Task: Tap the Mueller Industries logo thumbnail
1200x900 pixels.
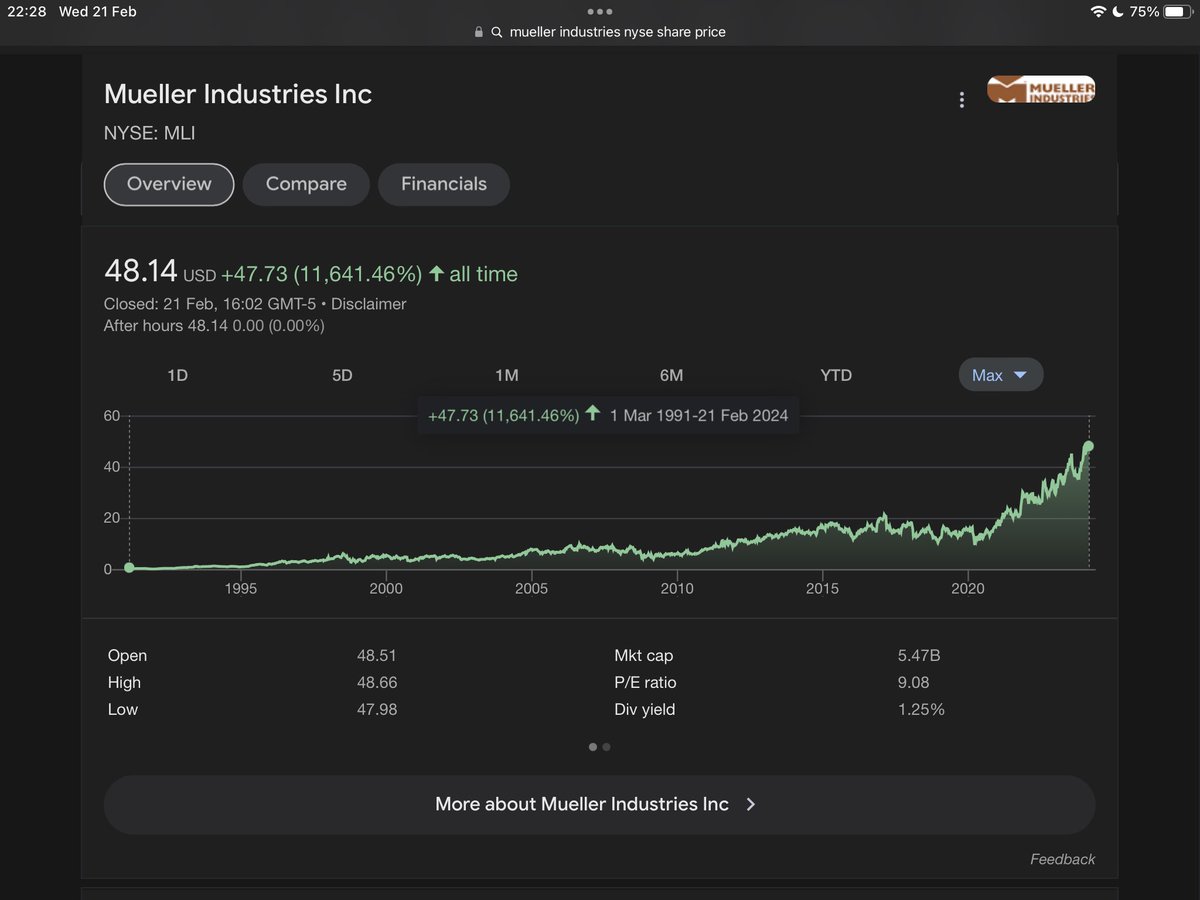Action: (x=1041, y=90)
